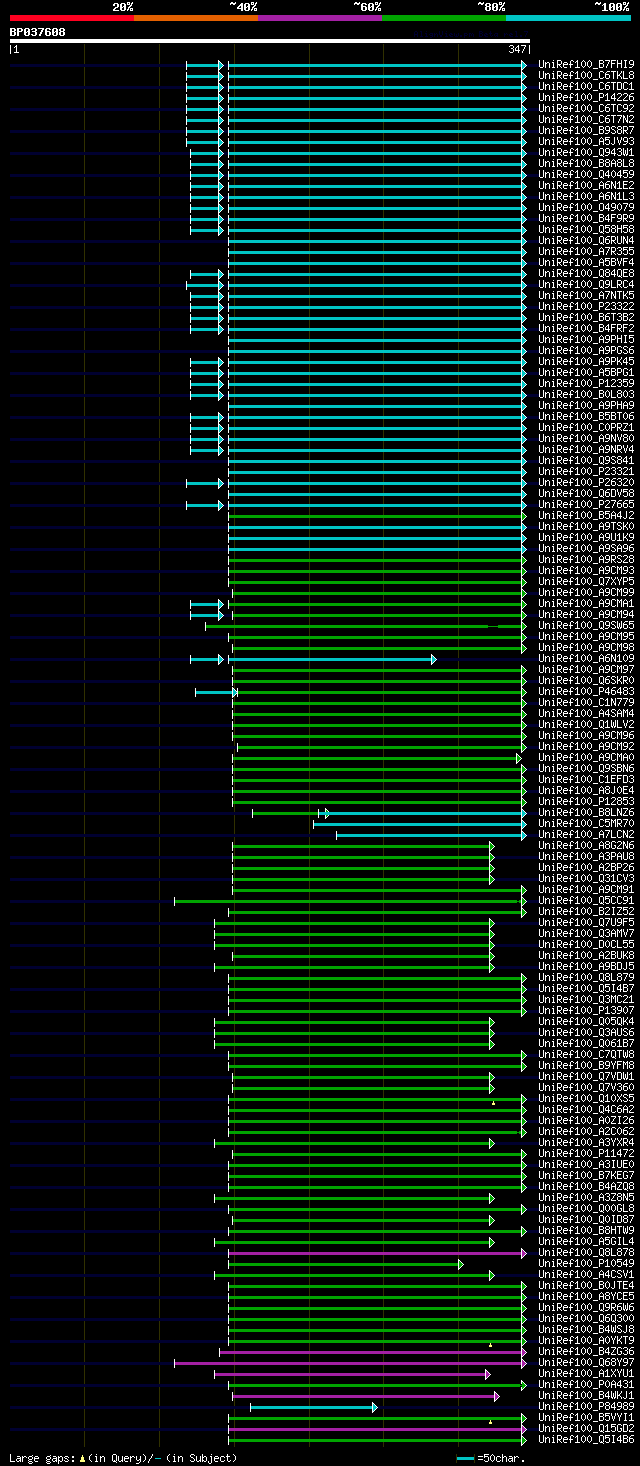
Task: Click the short cyan alignment bar for UniRef100_A6N109
Action: point(207,659)
